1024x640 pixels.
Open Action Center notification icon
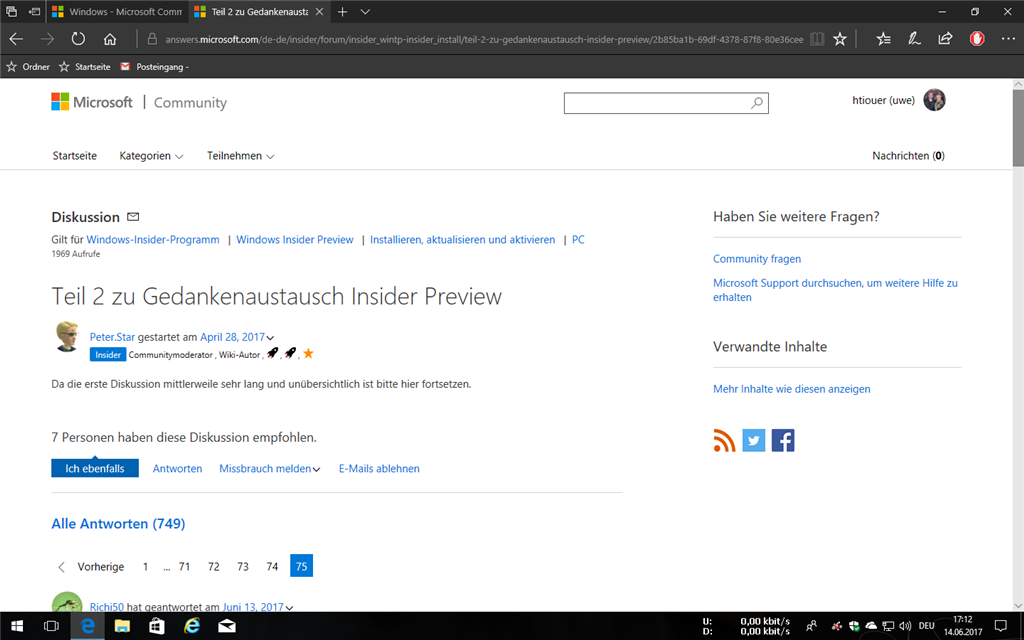click(1000, 626)
